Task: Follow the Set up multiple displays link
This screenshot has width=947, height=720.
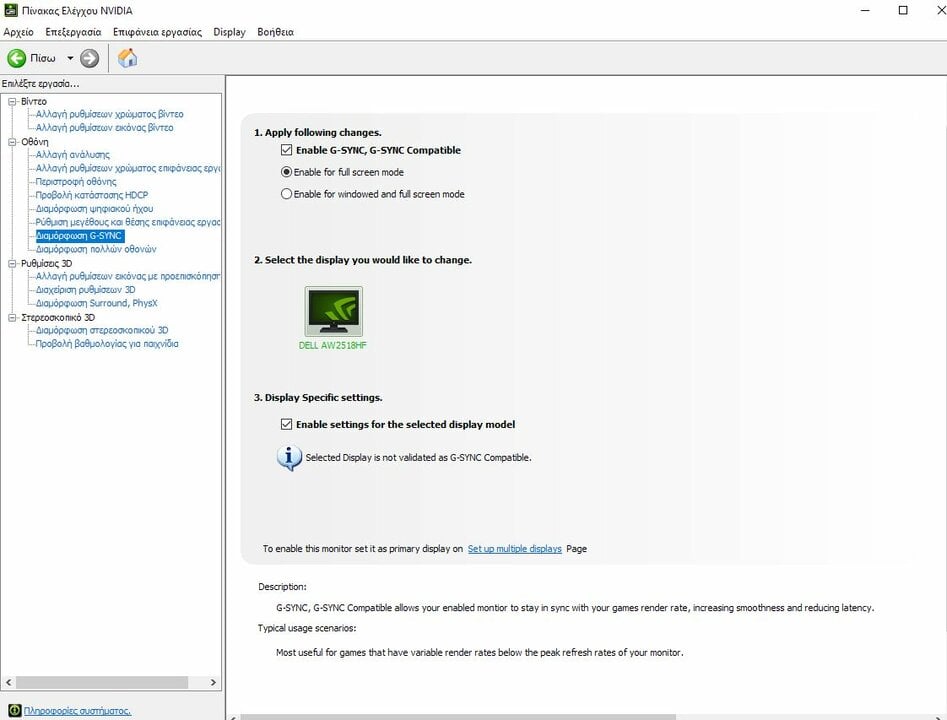Action: point(515,548)
